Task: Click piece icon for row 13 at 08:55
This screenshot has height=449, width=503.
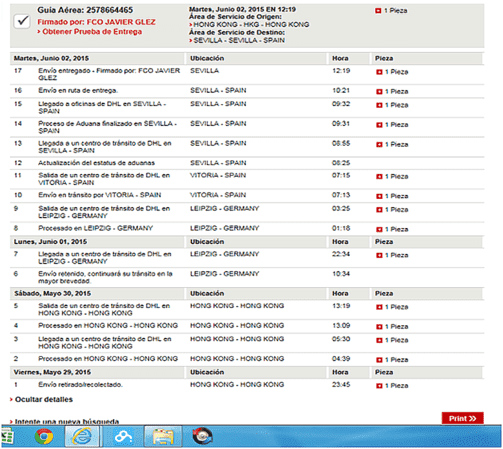Action: [379, 145]
